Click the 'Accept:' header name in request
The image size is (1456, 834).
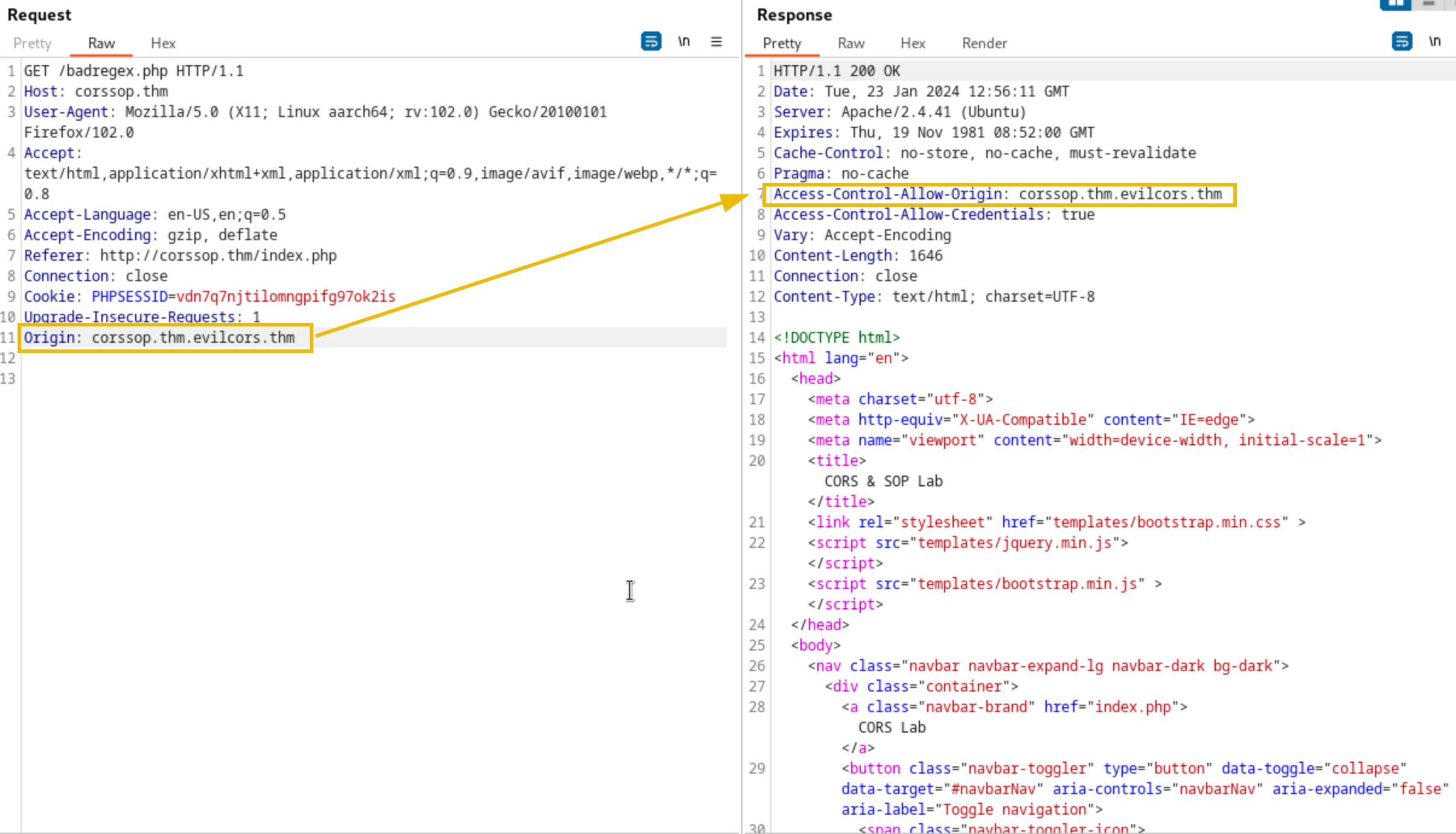pyautogui.click(x=53, y=153)
